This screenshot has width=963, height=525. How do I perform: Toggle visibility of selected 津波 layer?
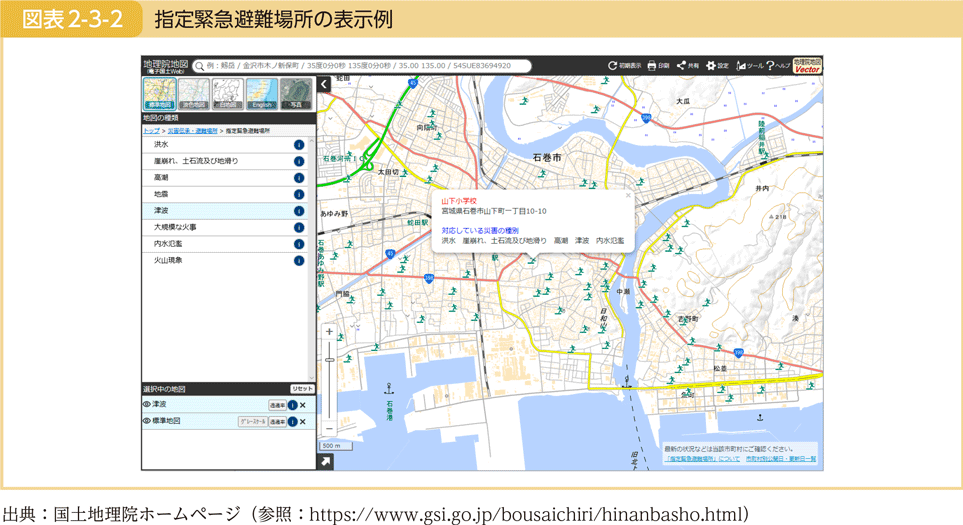click(147, 405)
